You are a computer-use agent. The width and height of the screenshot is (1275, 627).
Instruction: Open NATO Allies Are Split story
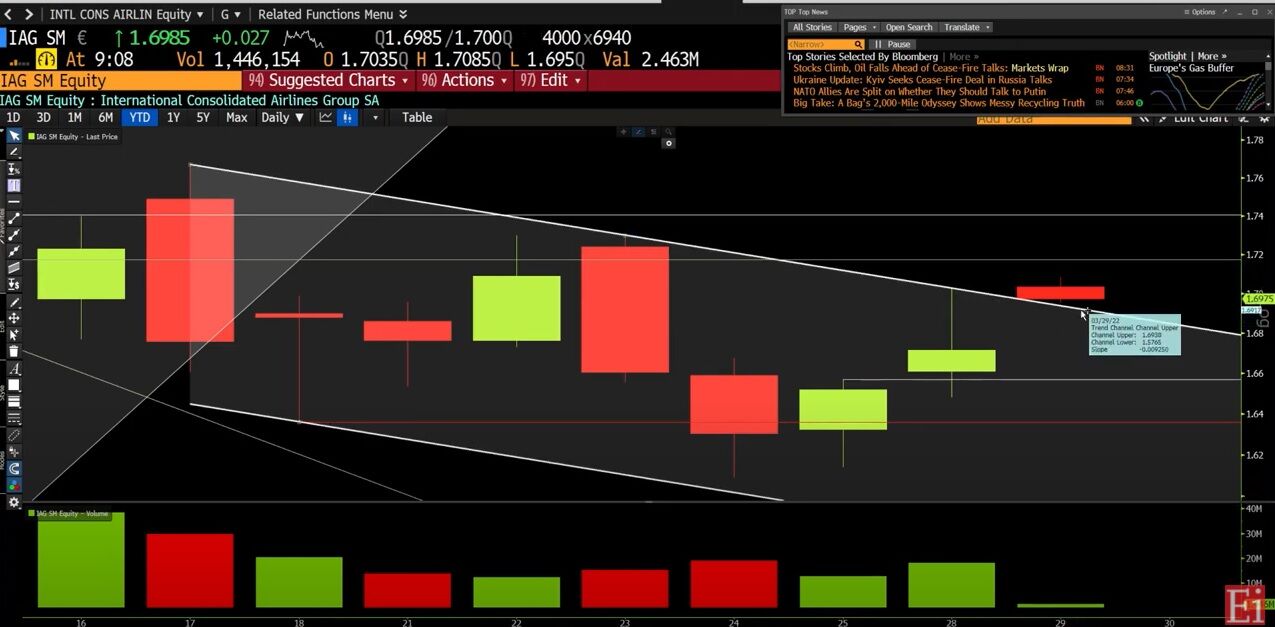point(920,91)
